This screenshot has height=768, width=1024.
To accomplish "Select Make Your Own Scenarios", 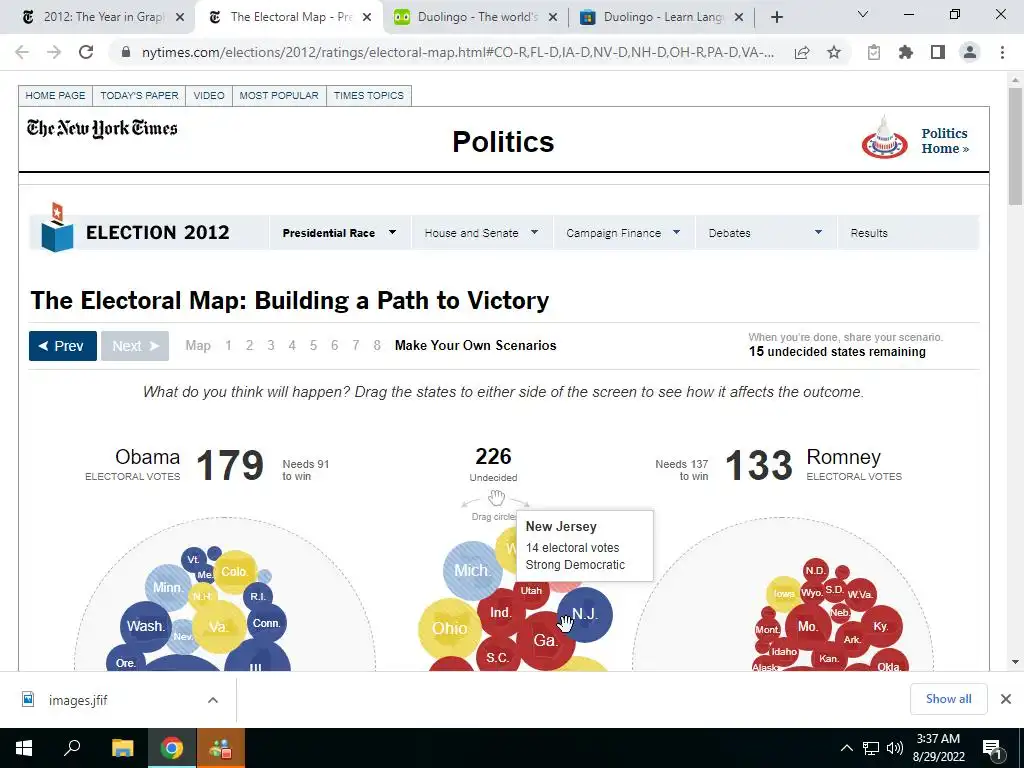I will (x=475, y=345).
